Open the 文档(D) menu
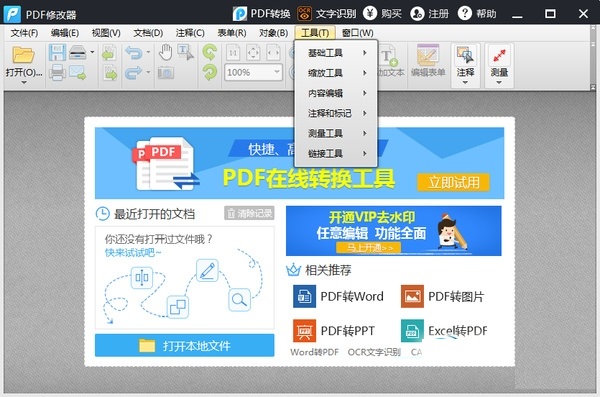The image size is (600, 397). pos(148,33)
